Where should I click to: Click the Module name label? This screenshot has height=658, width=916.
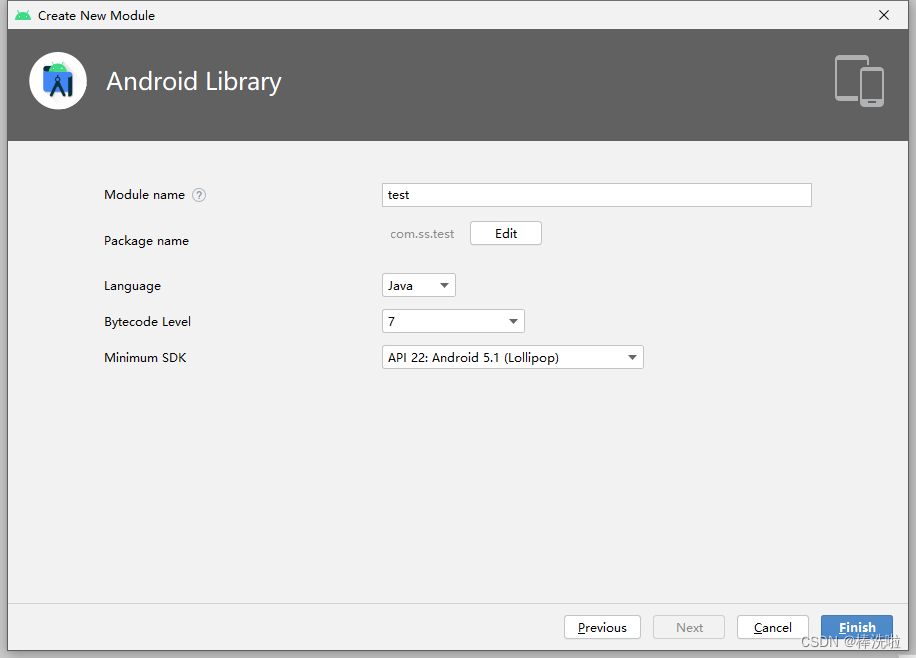[x=144, y=195]
